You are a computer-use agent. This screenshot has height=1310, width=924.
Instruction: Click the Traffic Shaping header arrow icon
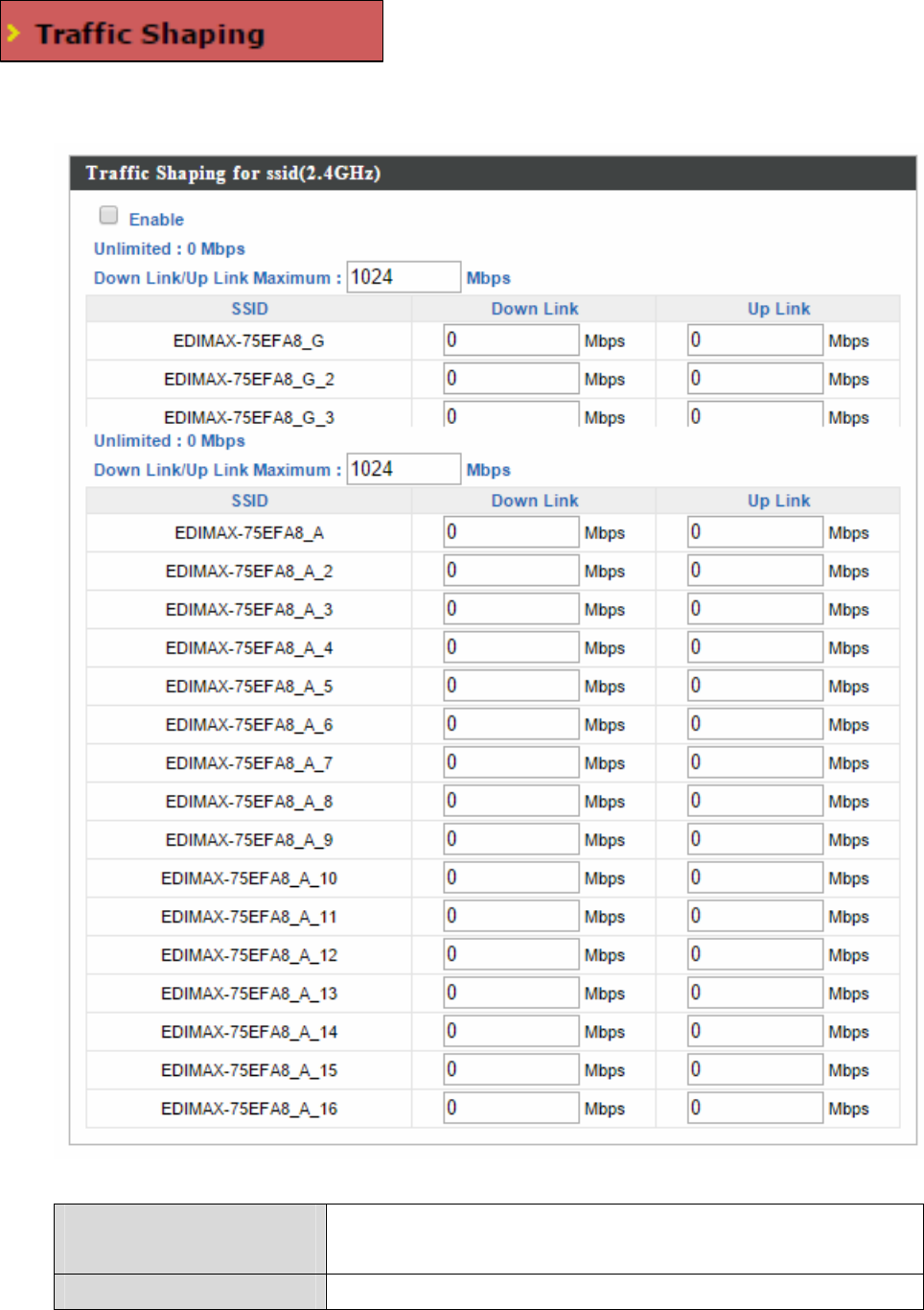click(x=13, y=34)
